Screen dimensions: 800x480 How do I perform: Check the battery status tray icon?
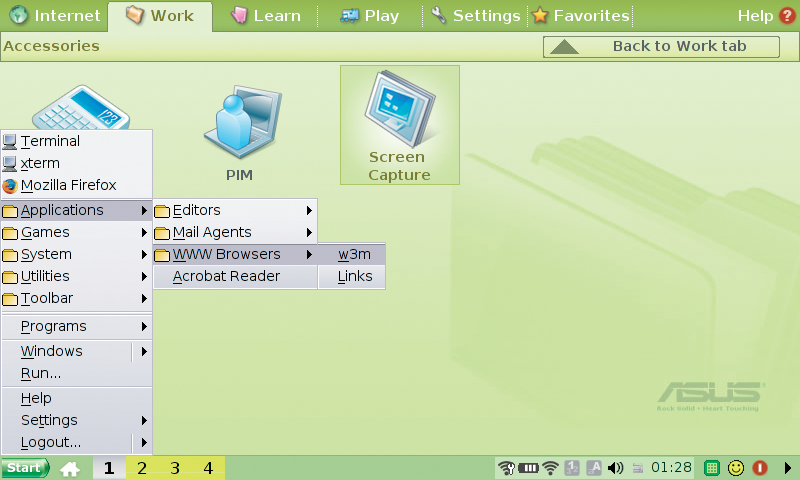coord(529,468)
